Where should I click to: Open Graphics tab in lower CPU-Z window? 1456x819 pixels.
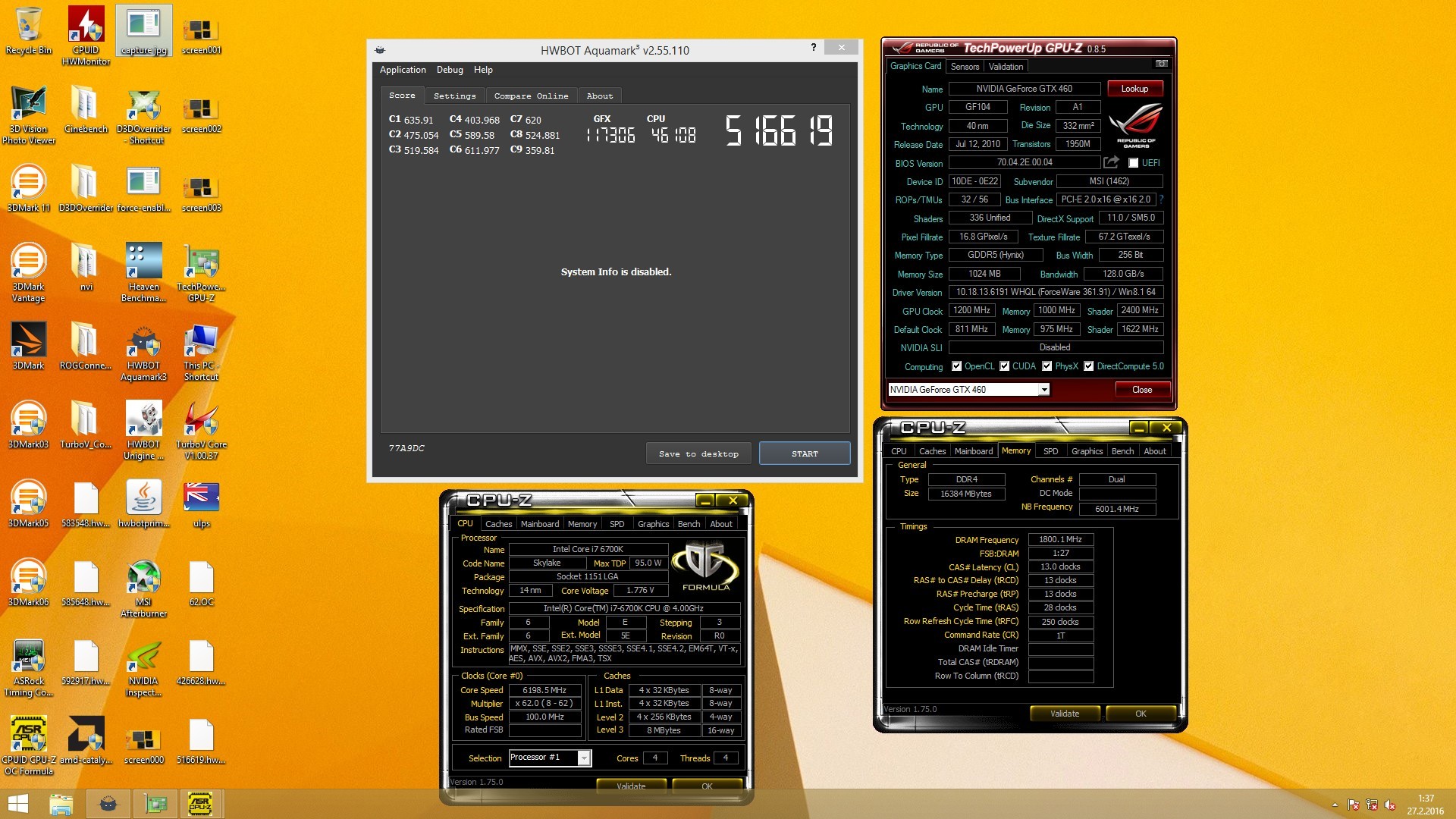[x=653, y=524]
